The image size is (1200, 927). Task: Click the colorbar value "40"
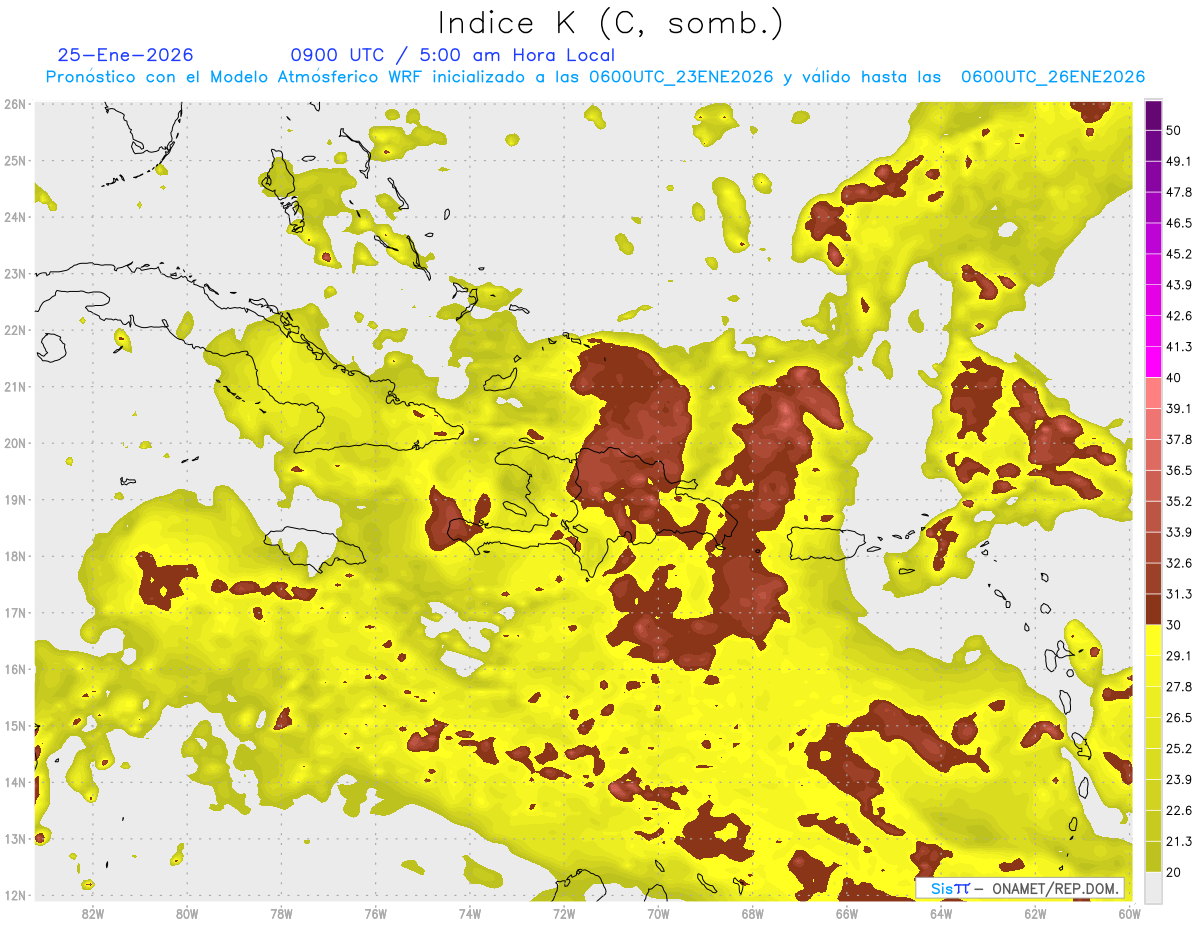click(x=1174, y=377)
